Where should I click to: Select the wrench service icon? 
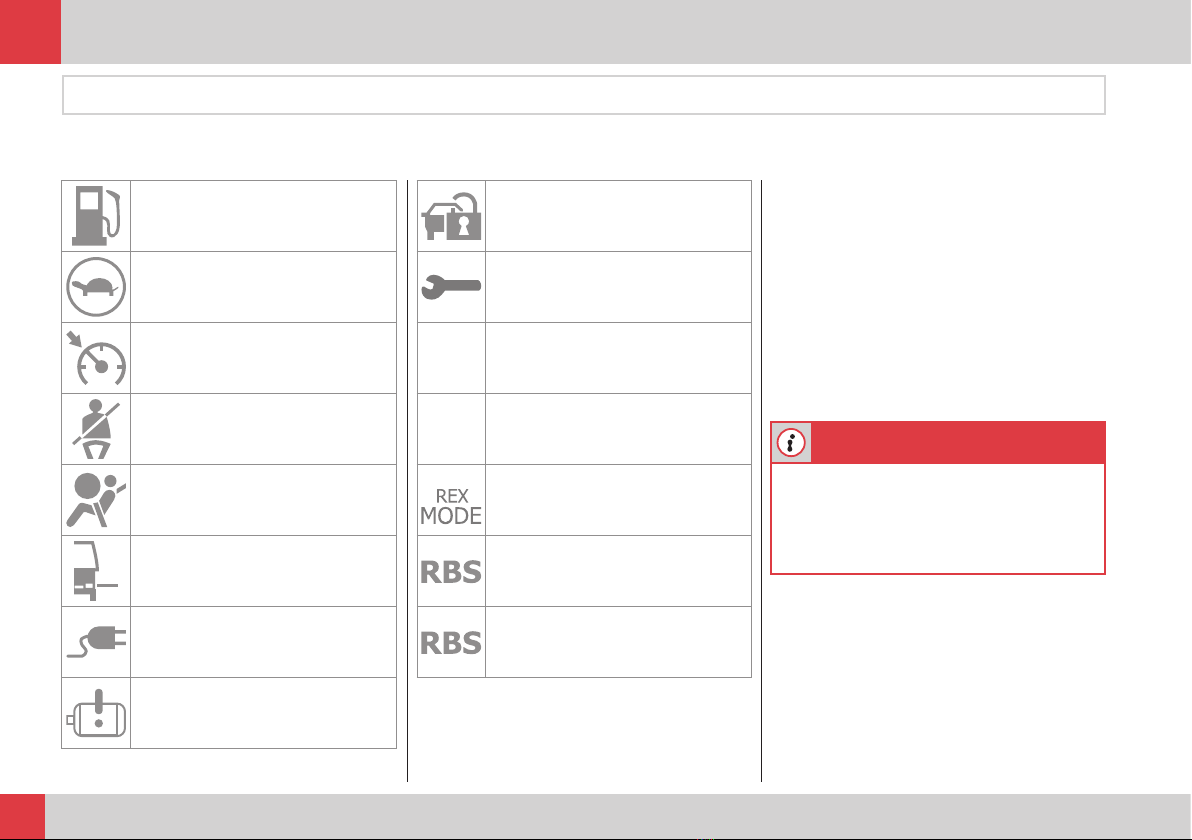452,287
